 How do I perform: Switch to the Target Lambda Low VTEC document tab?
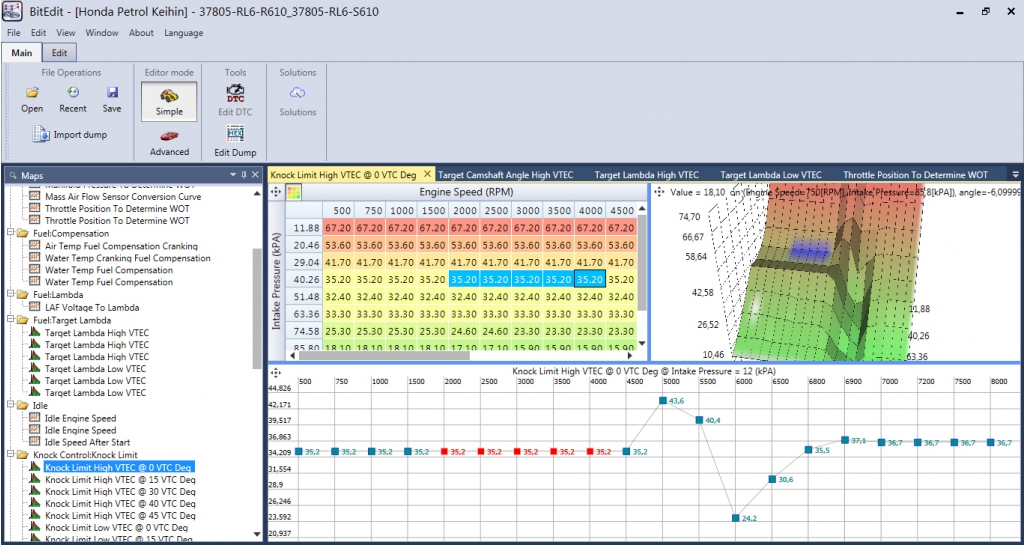pos(771,175)
